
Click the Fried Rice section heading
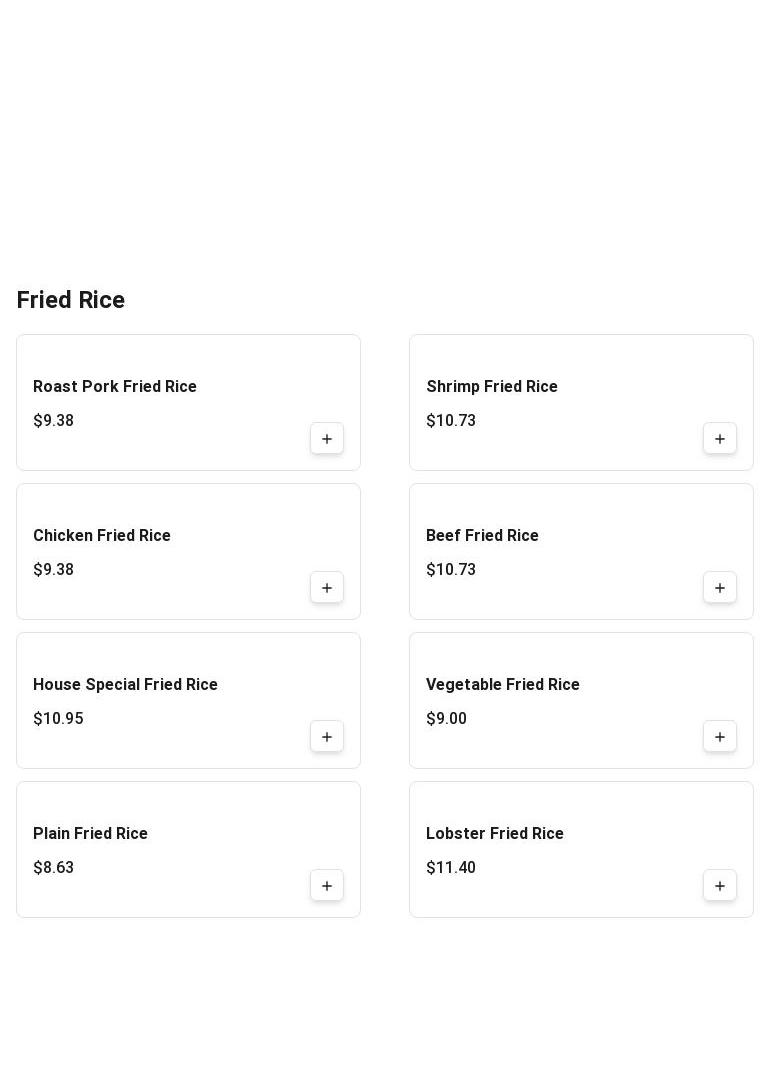pos(71,301)
